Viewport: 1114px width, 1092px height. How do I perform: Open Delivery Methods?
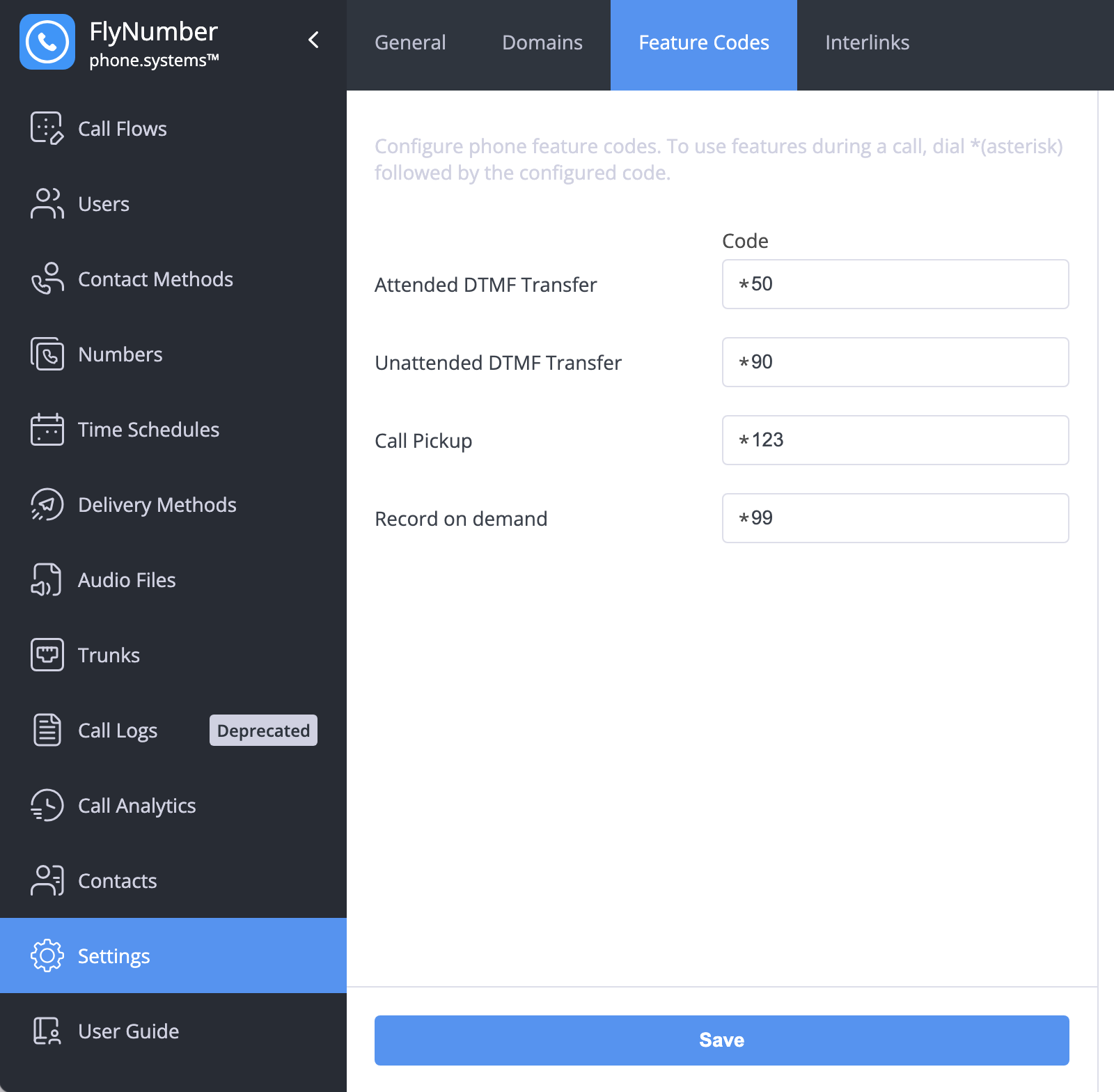pyautogui.click(x=157, y=505)
